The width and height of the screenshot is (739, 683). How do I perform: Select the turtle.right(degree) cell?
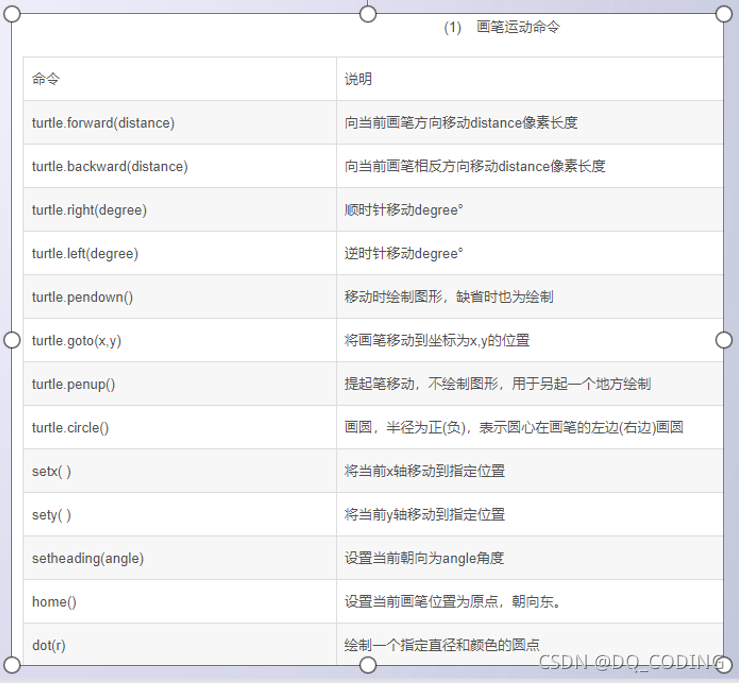coord(180,210)
